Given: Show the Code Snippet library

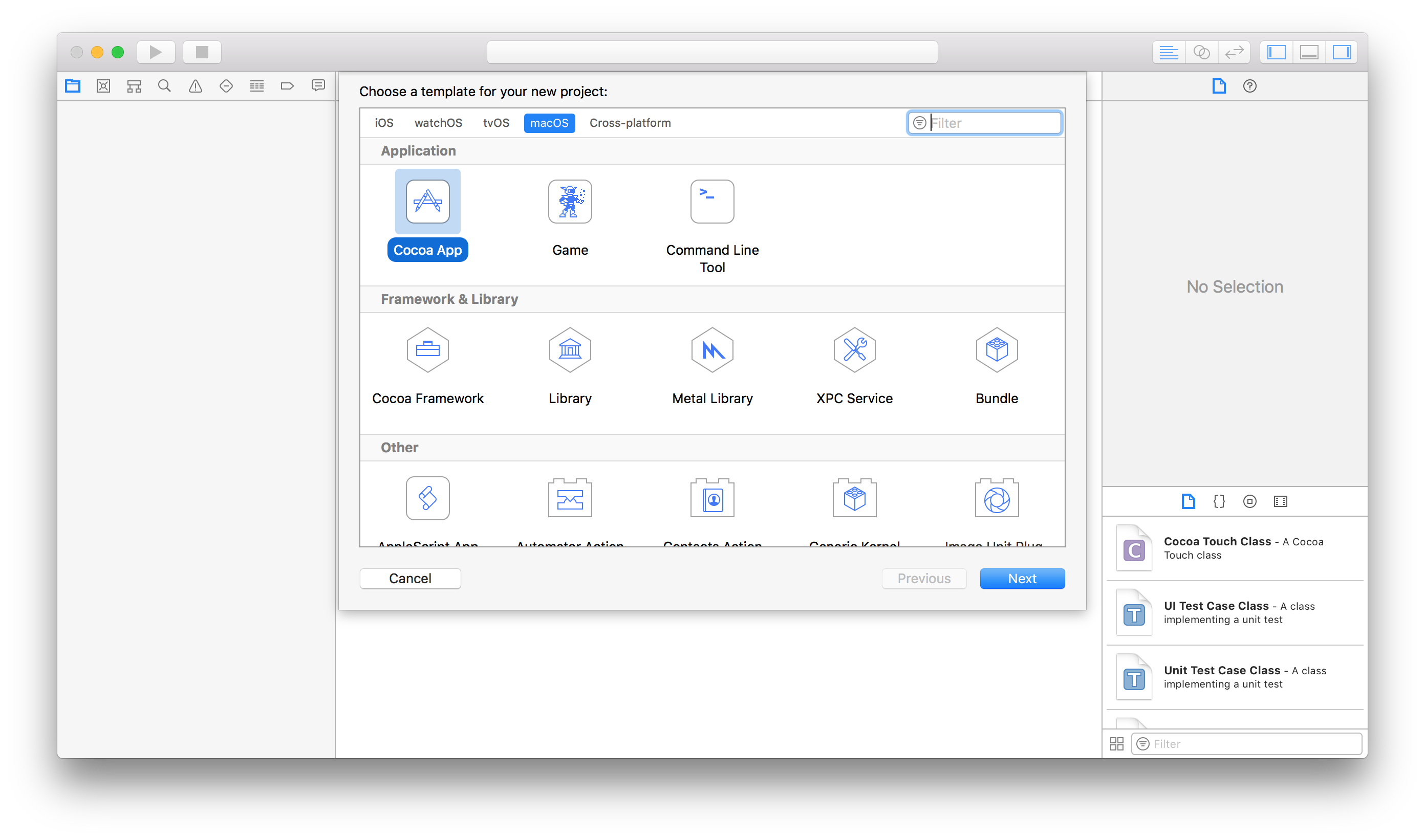Looking at the screenshot, I should click(x=1219, y=501).
